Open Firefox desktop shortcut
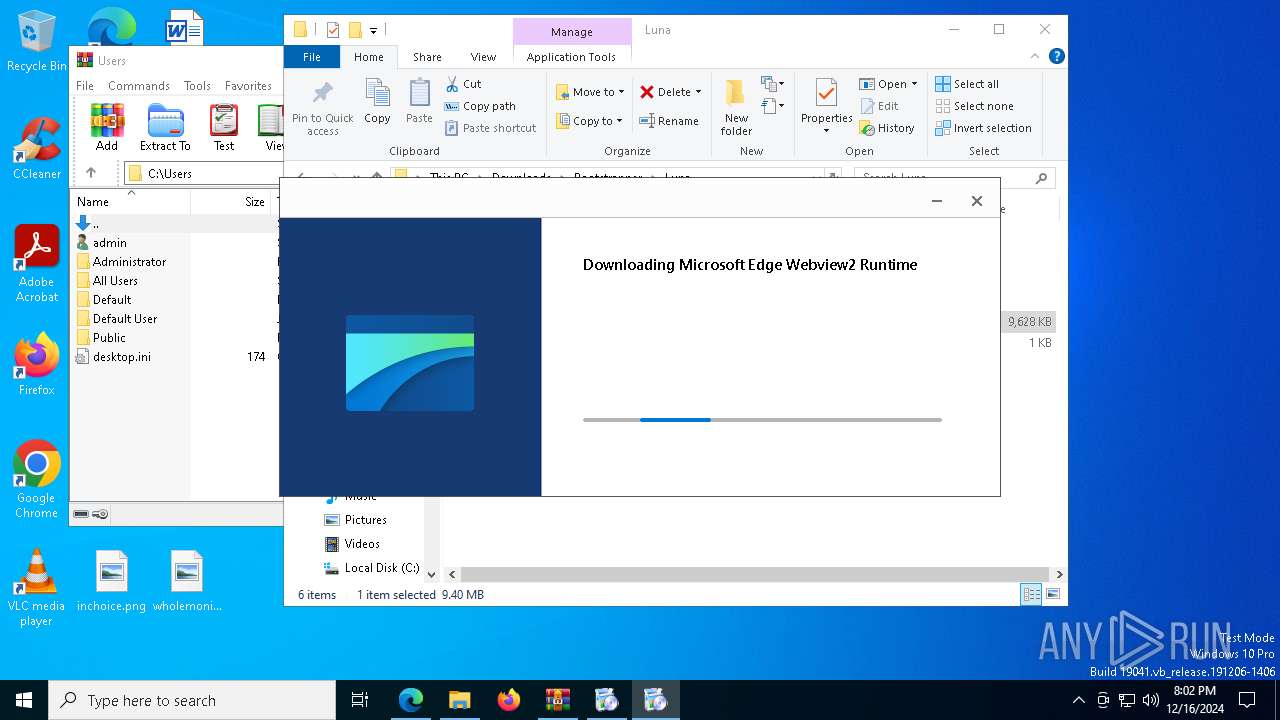This screenshot has width=1280, height=720. pyautogui.click(x=37, y=365)
